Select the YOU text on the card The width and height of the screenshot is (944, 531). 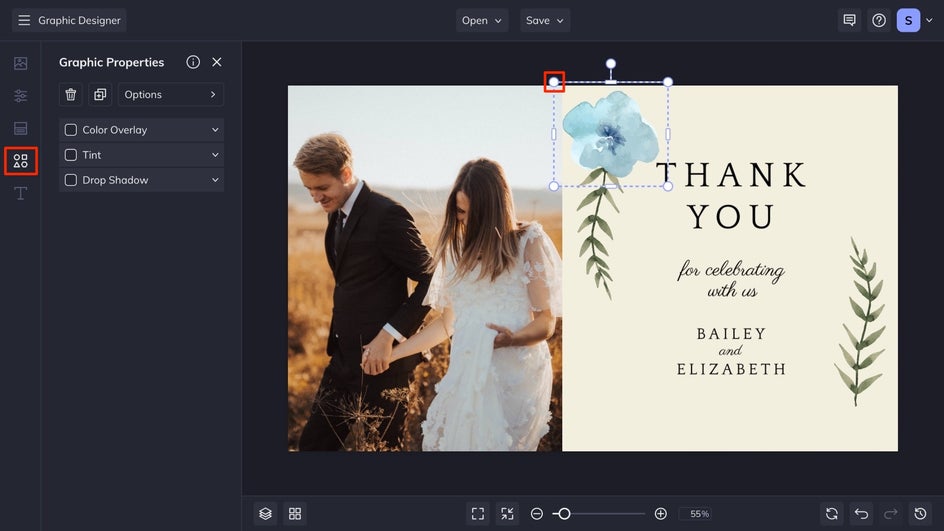coord(731,217)
